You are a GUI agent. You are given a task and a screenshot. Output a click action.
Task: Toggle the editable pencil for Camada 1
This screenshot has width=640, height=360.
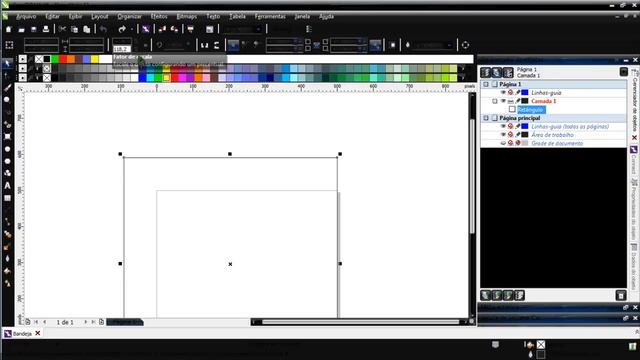coord(518,101)
